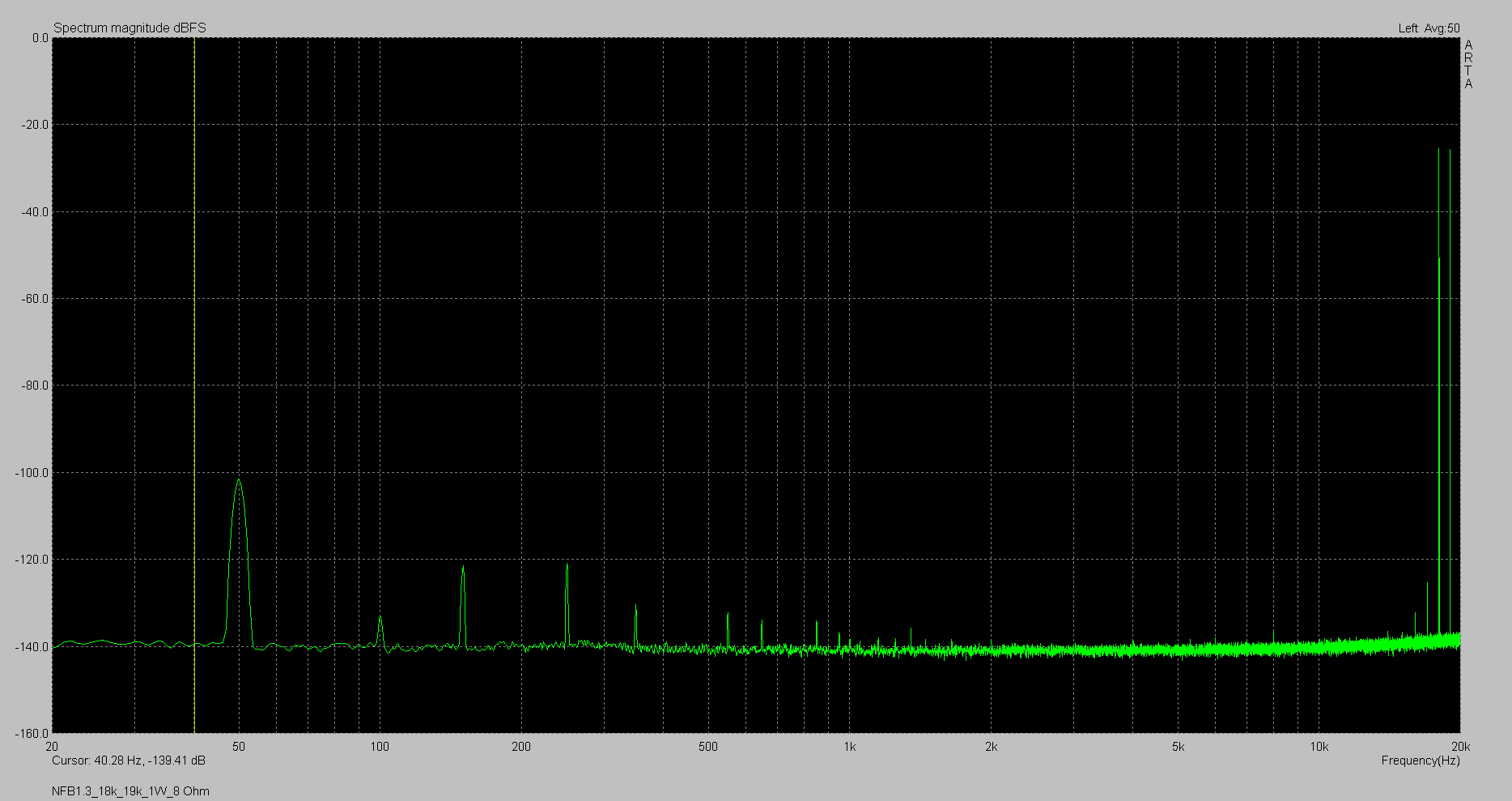This screenshot has height=801, width=1512.
Task: Click the "Left Avg:50" label
Action: pyautogui.click(x=1429, y=28)
